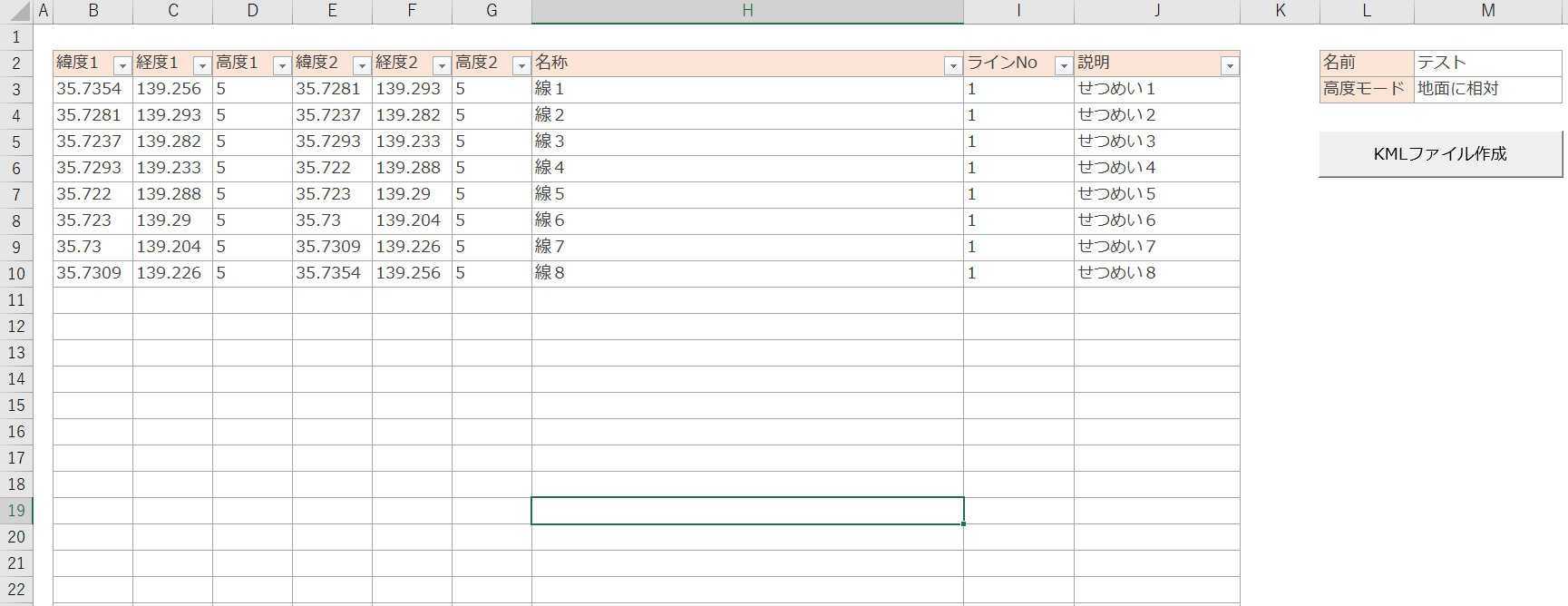Open the 緯度2 filter dropdown
Image resolution: width=1568 pixels, height=606 pixels.
tap(362, 65)
